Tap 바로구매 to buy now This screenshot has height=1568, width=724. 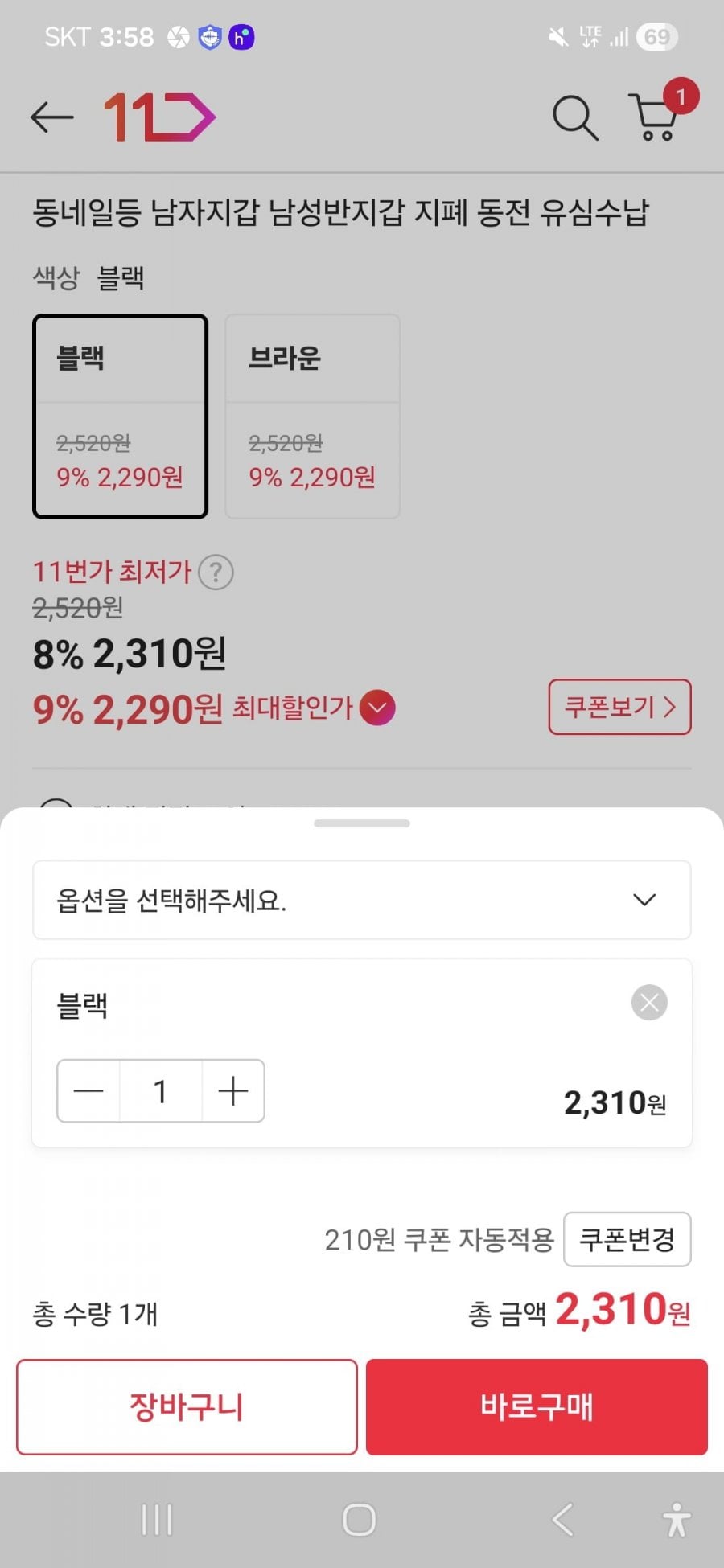pyautogui.click(x=537, y=1407)
